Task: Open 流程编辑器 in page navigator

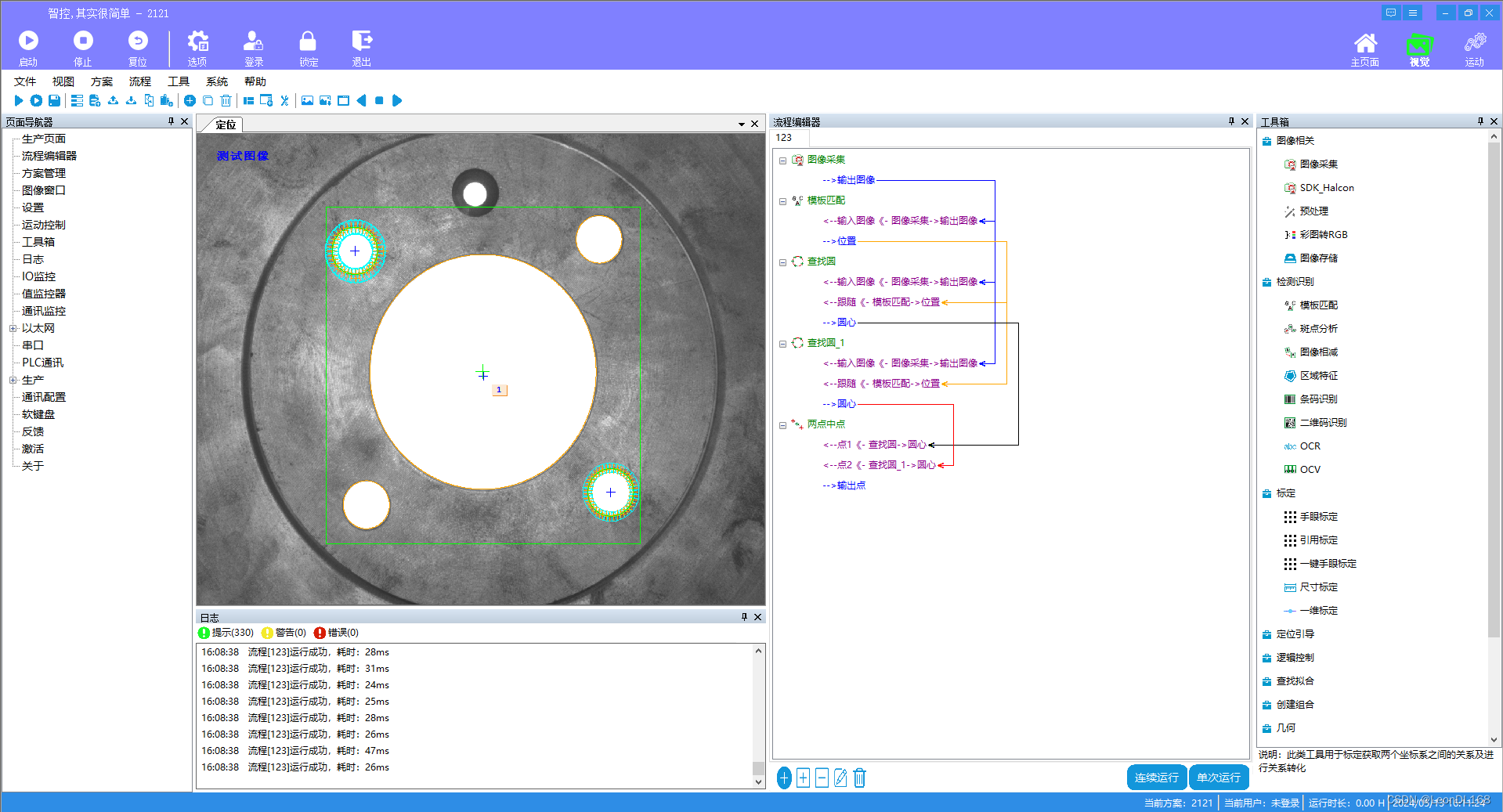Action: coord(49,156)
